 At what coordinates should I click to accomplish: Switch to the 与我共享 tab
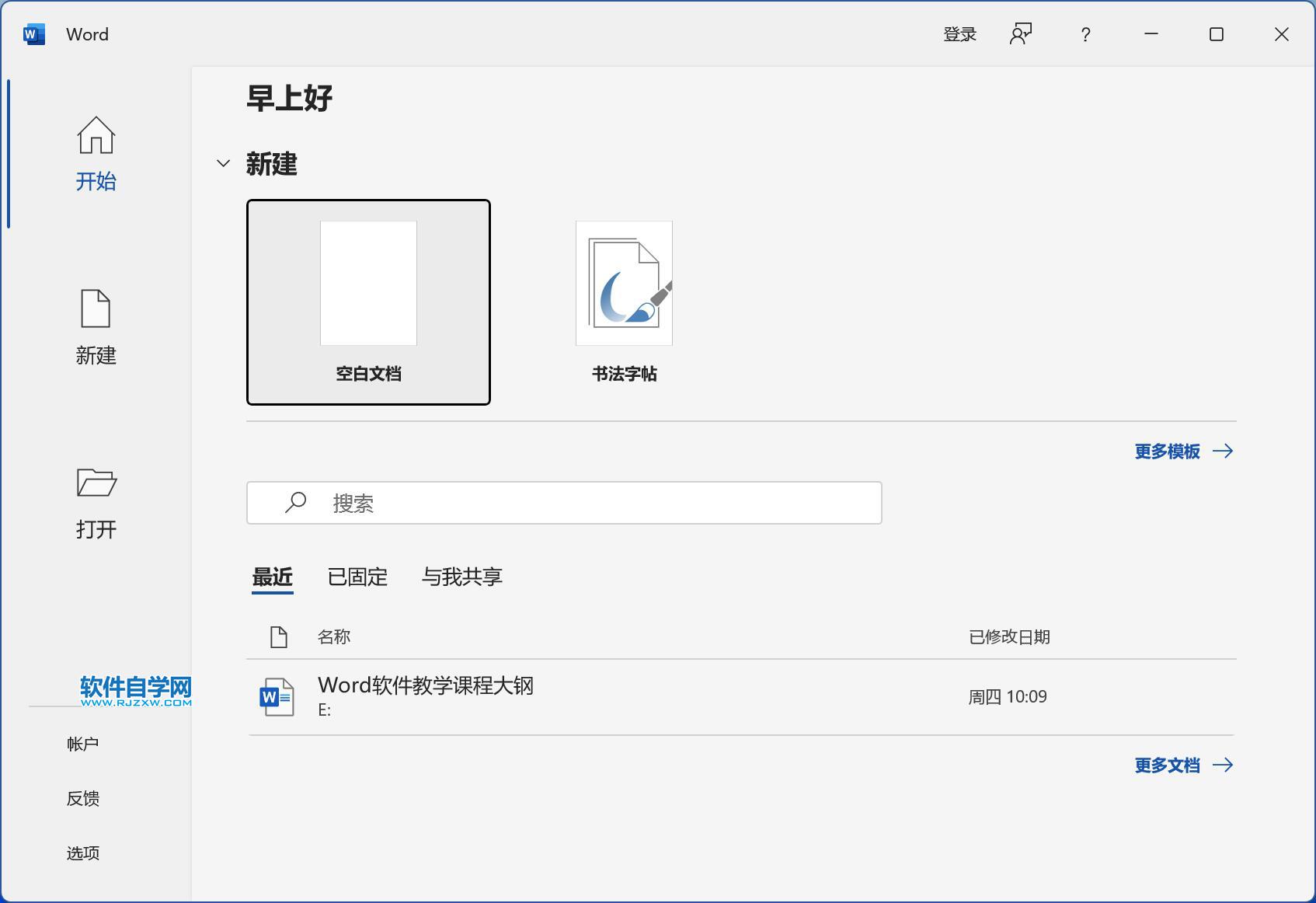click(x=462, y=577)
